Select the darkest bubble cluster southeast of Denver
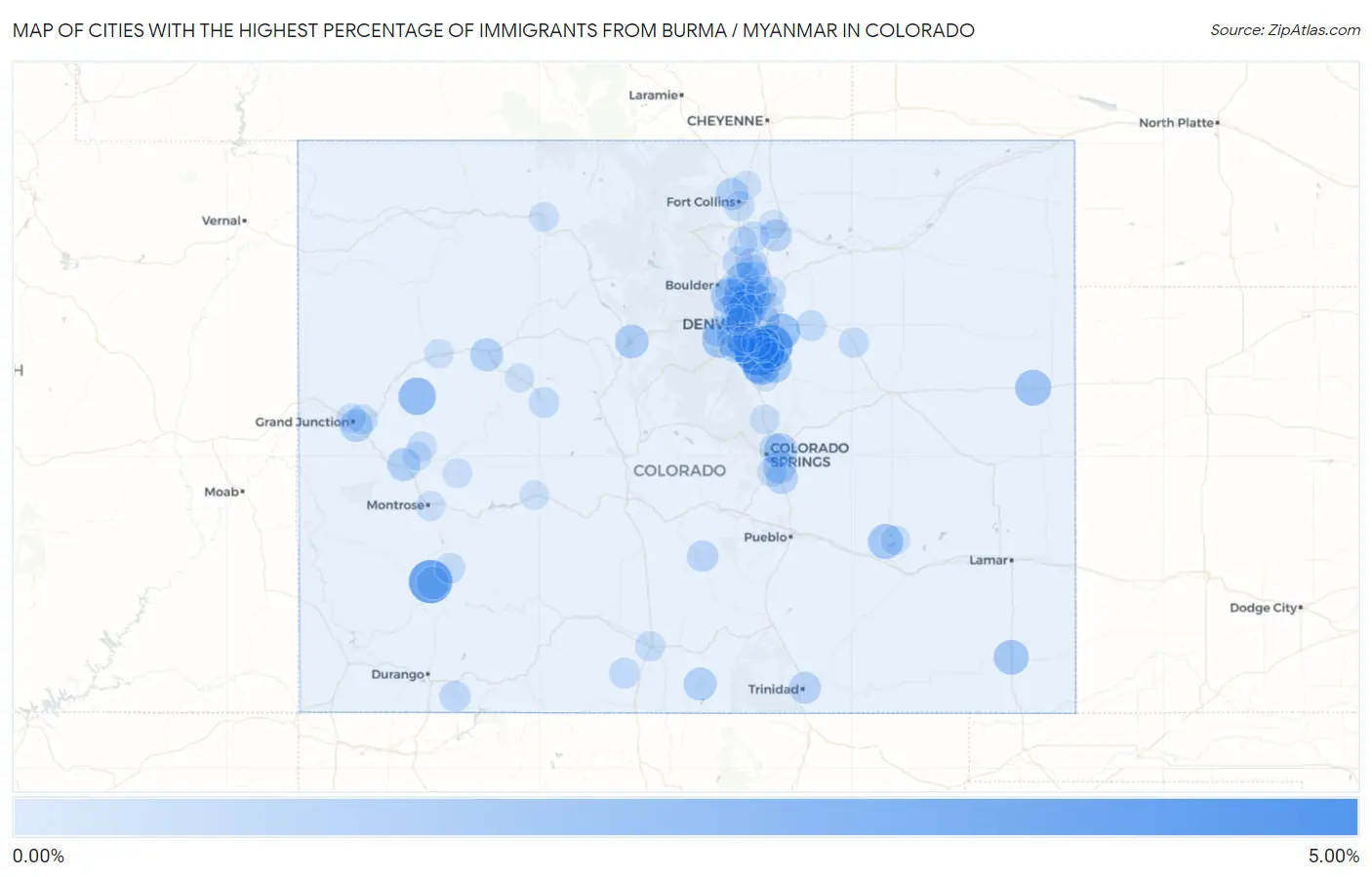The image size is (1372, 877). click(x=762, y=351)
